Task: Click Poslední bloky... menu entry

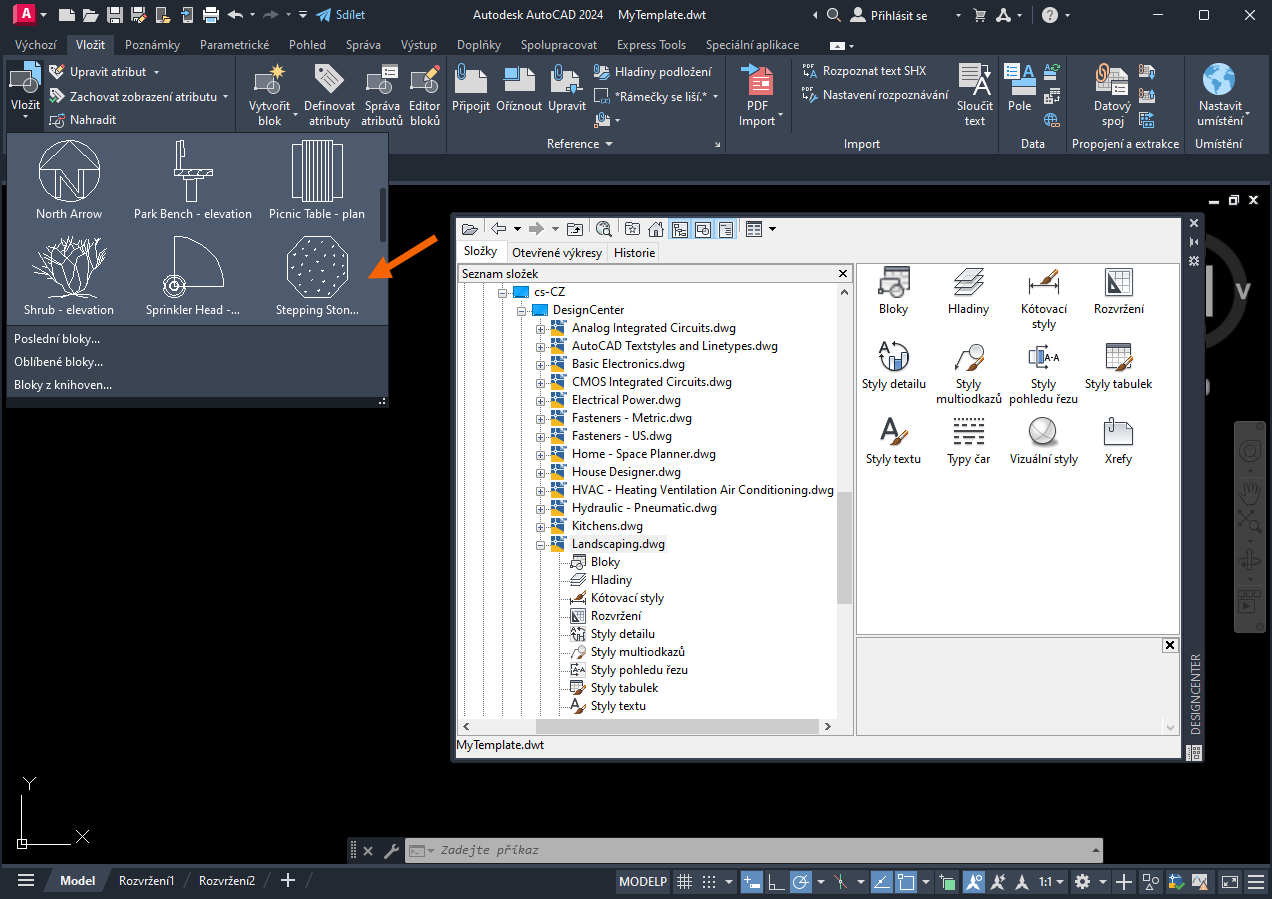Action: pyautogui.click(x=57, y=339)
